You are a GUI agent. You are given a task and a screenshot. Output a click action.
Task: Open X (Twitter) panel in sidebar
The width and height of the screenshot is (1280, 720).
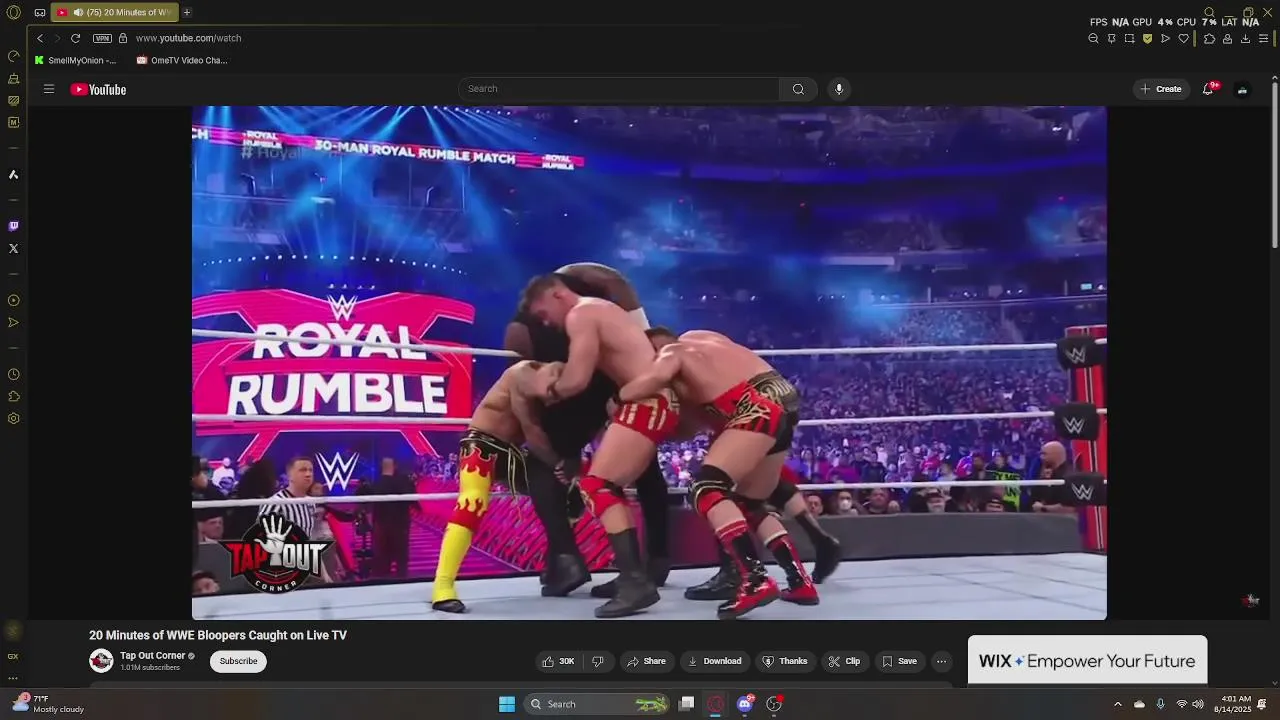[14, 248]
